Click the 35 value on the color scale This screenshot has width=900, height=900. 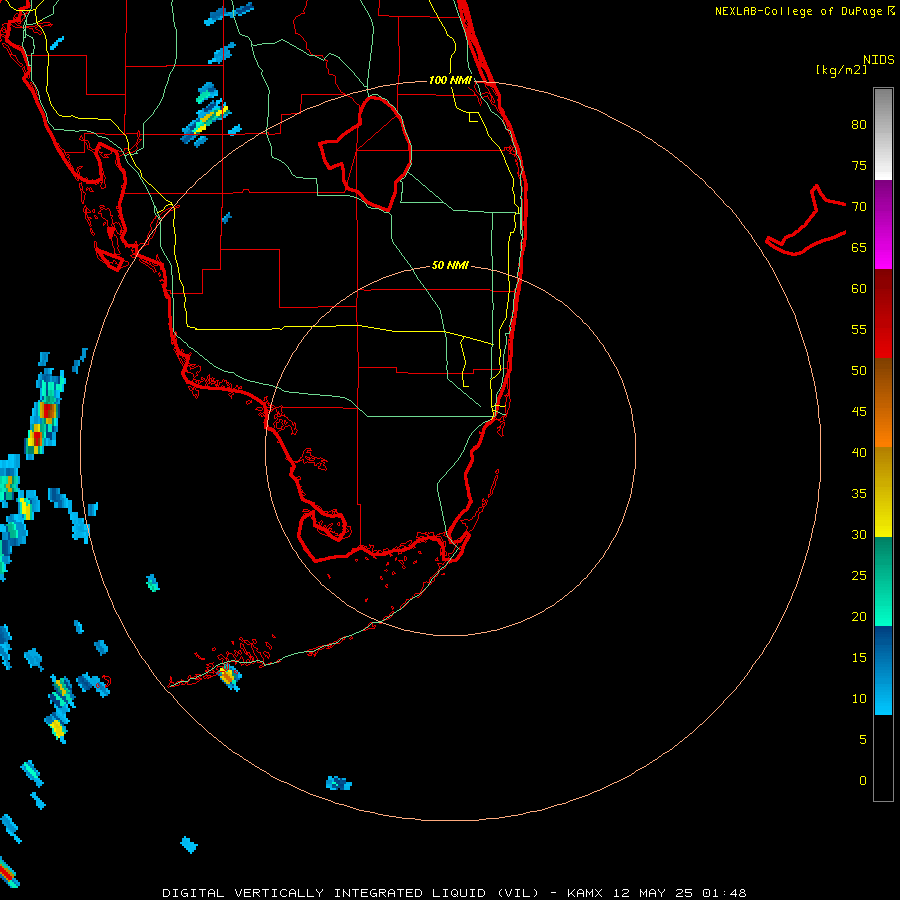click(x=859, y=494)
